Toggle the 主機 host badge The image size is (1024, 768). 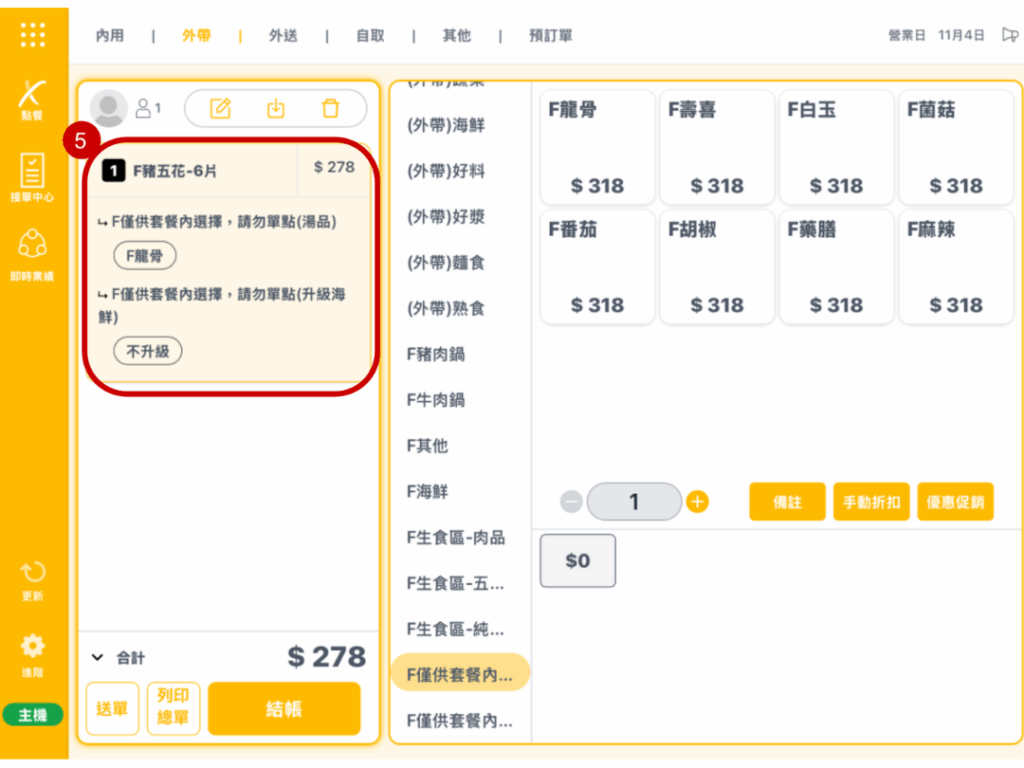tap(33, 715)
